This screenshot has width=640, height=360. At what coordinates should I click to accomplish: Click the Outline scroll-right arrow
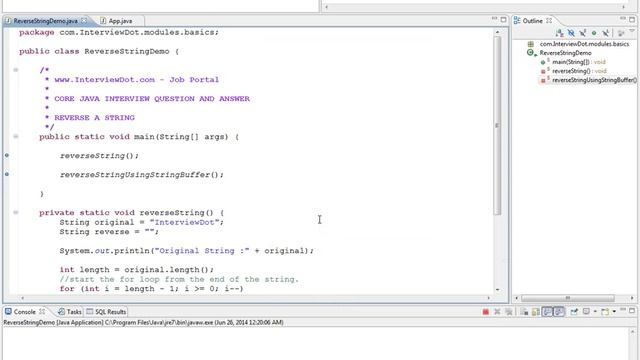[x=632, y=298]
